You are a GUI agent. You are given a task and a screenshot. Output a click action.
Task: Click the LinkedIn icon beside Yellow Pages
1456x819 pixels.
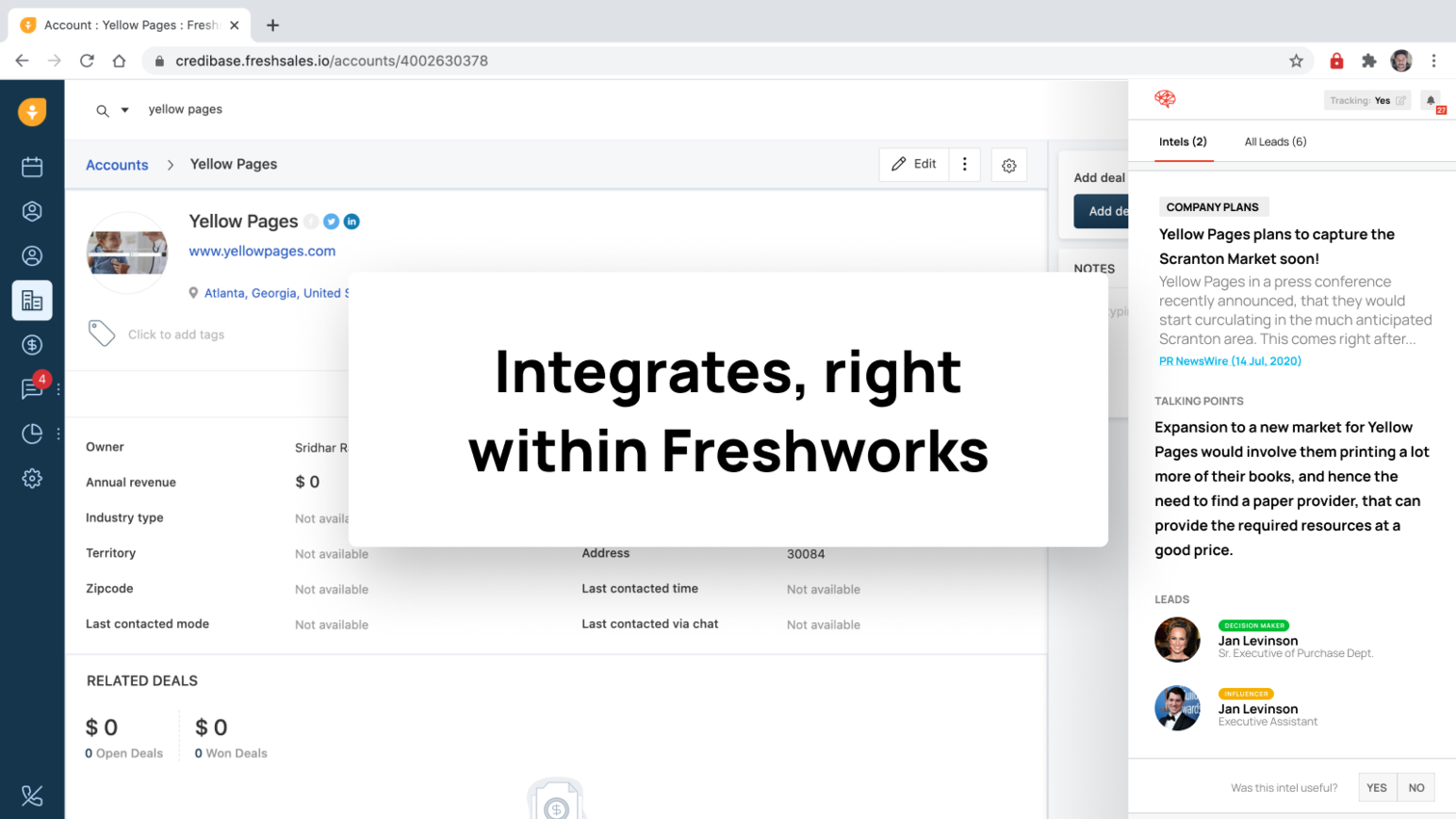[x=352, y=222]
